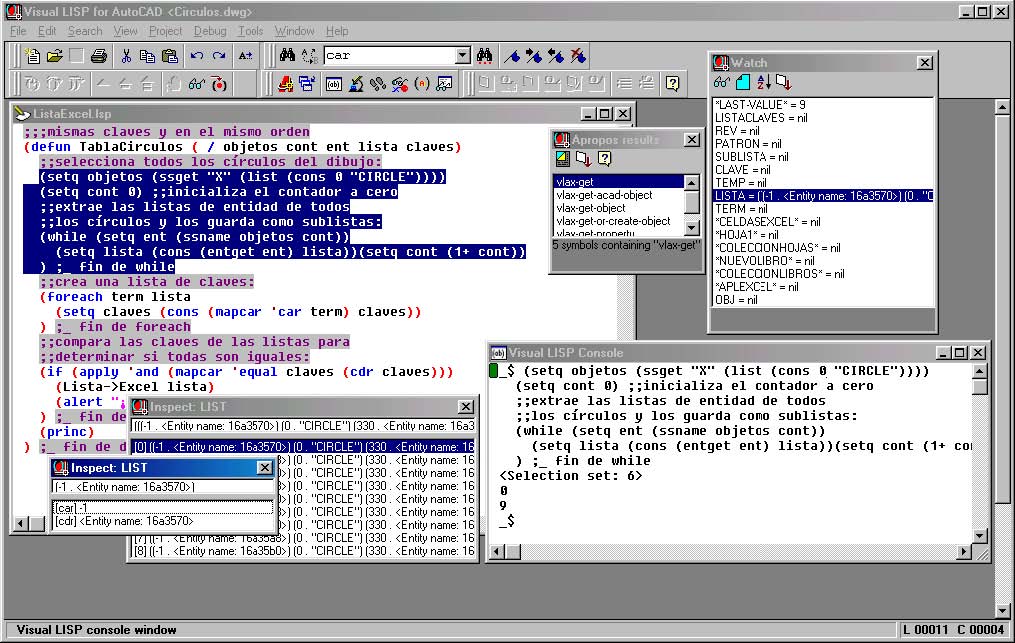Select *CELDASEXCEL* = nil in Watch window

click(823, 221)
